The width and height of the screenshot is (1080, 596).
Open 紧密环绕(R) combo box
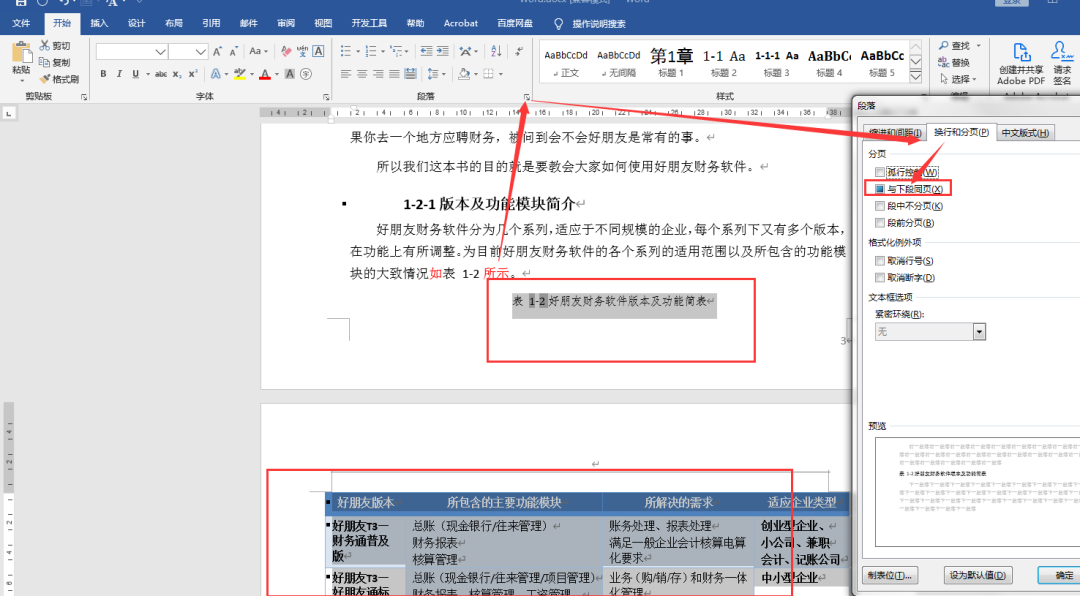point(930,331)
